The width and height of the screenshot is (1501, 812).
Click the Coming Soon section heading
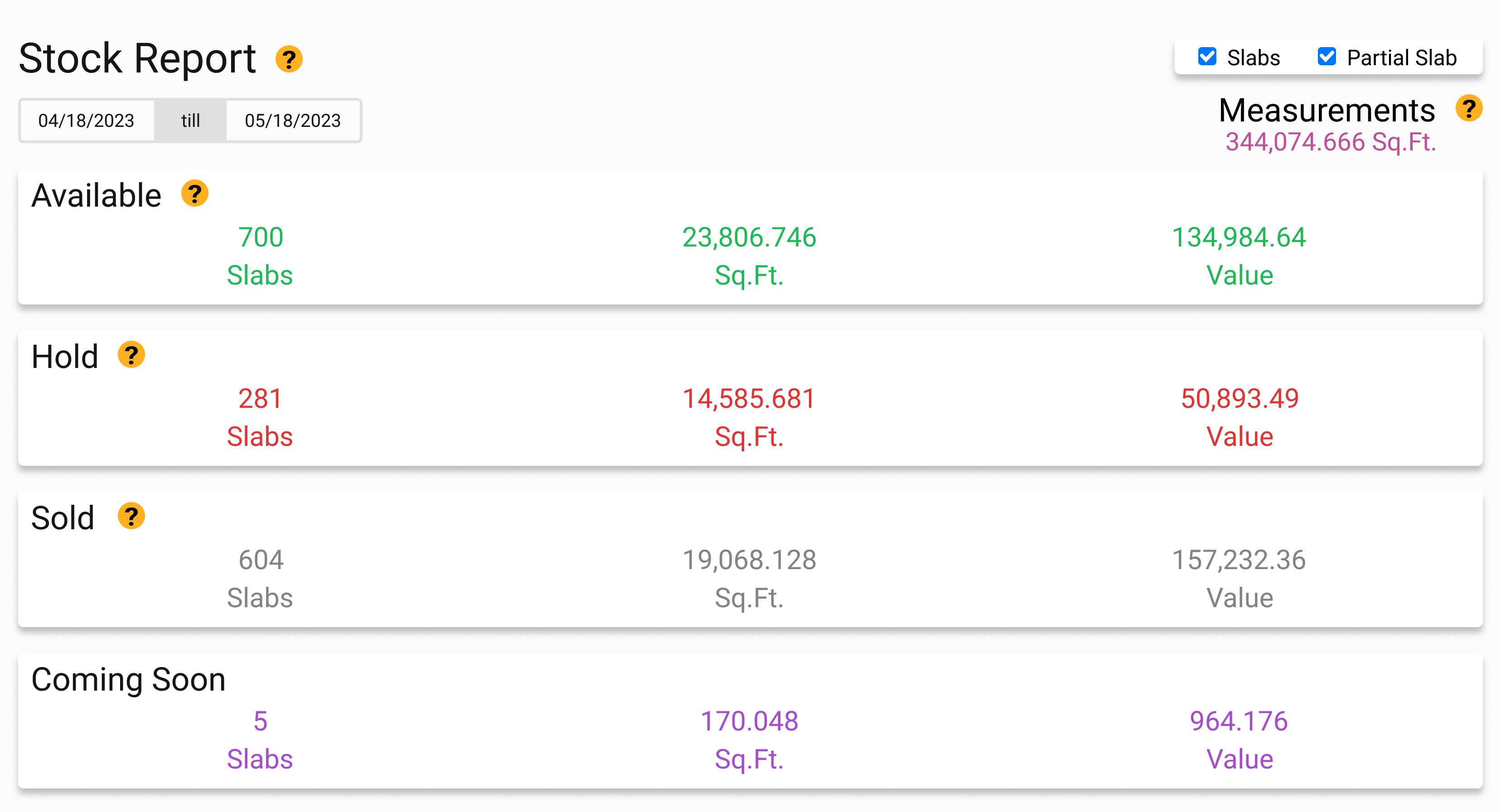click(128, 680)
